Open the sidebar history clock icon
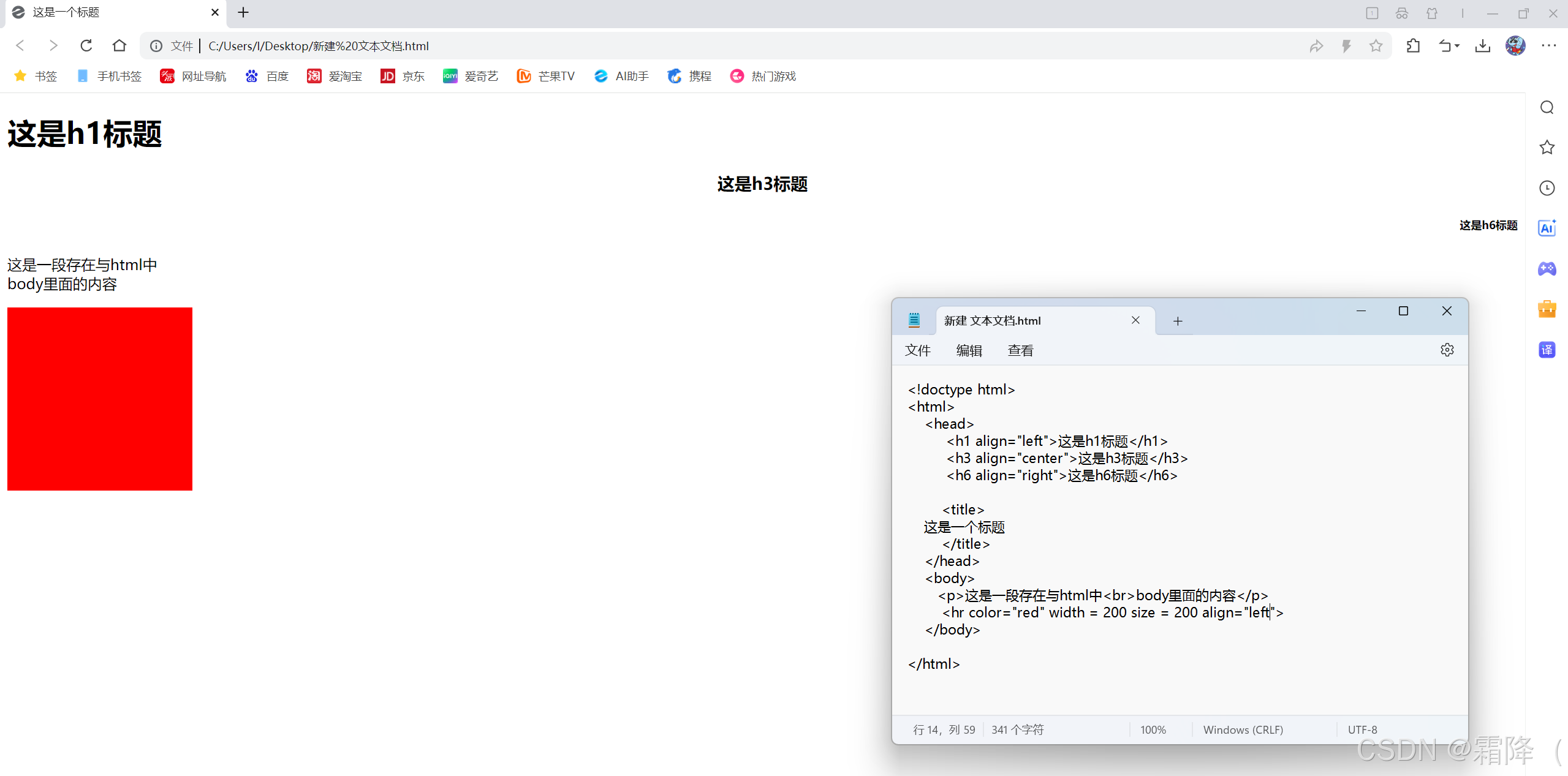Screen dimensions: 1568x776 (1547, 188)
